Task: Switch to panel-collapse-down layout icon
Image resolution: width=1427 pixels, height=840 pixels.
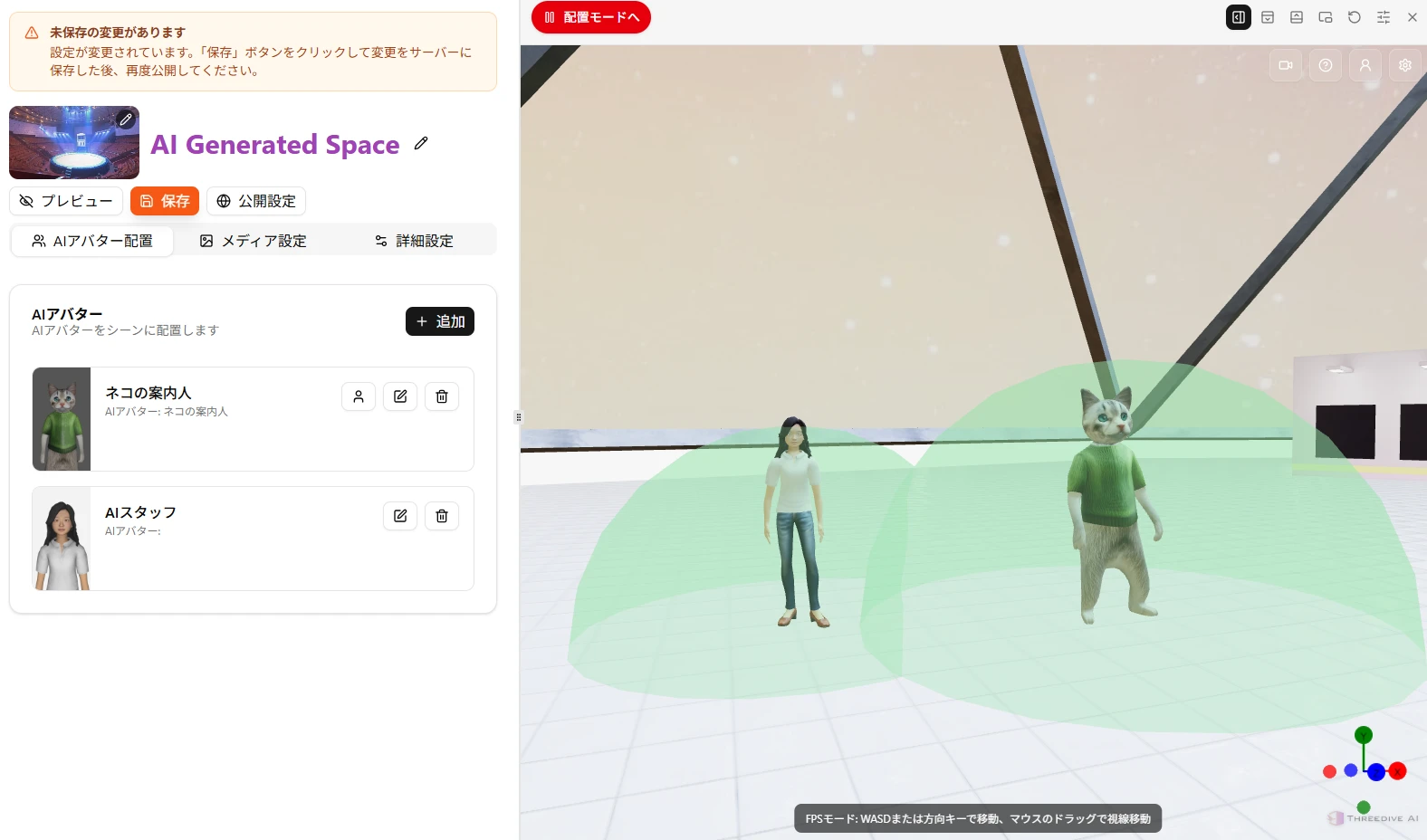Action: [x=1268, y=17]
